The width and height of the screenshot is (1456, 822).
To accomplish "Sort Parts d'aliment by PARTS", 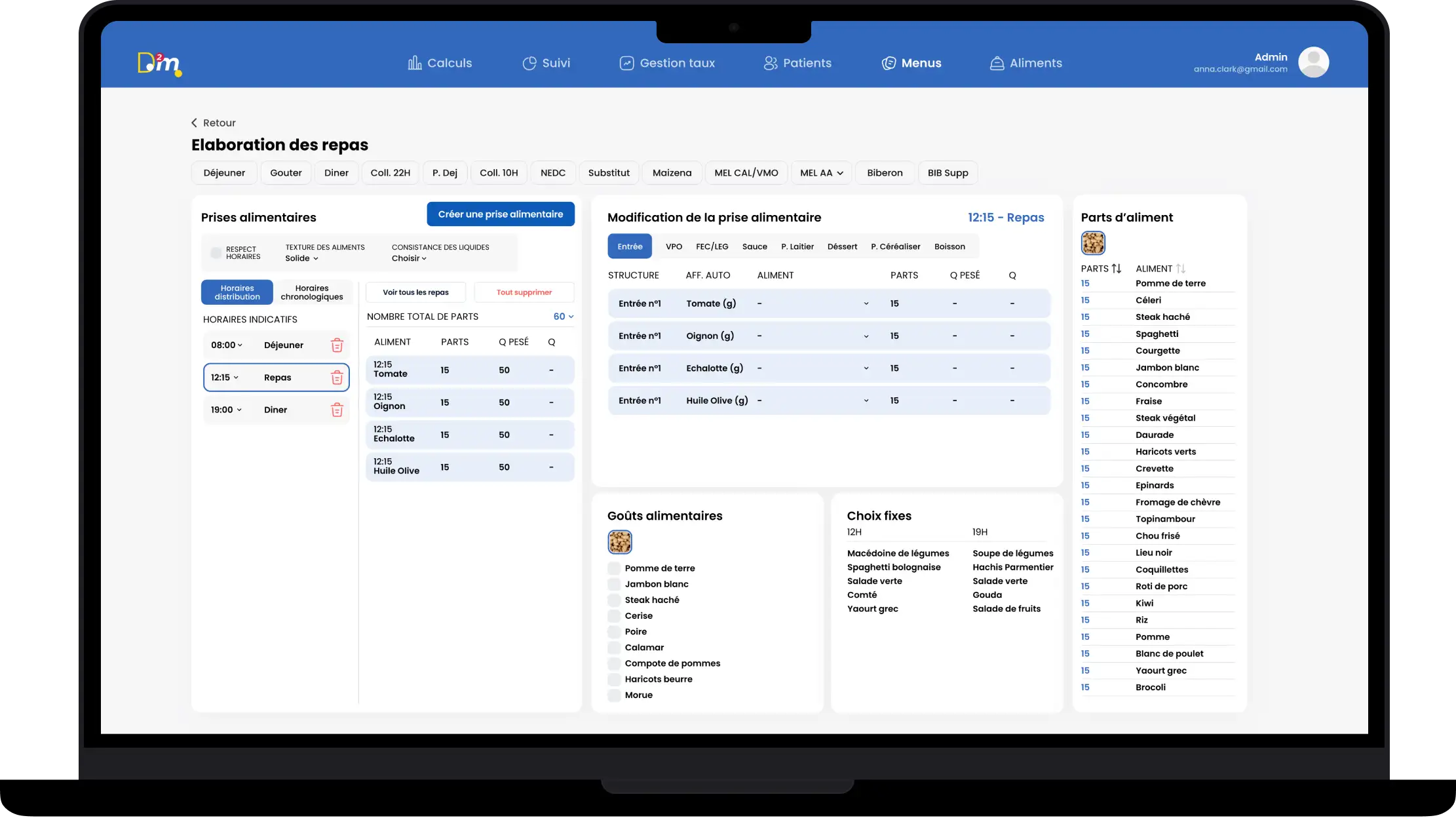I will pyautogui.click(x=1117, y=269).
